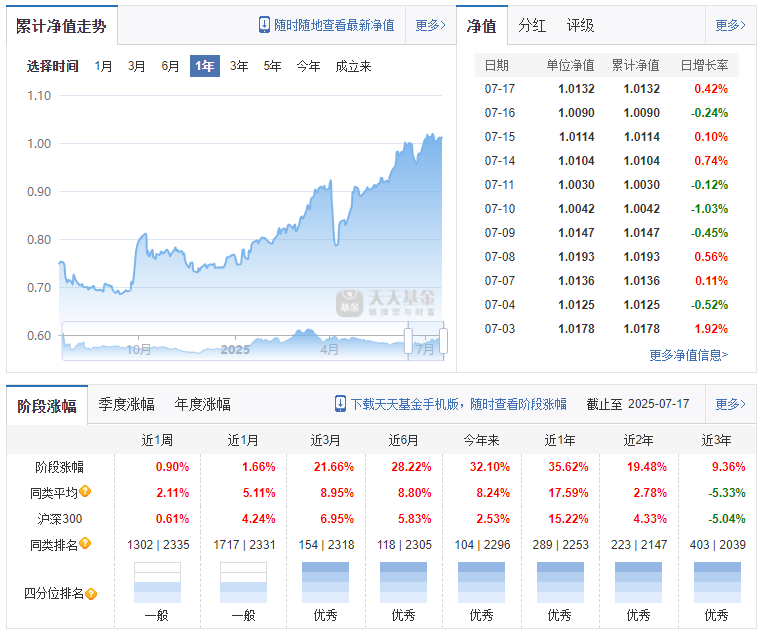
Task: Click the rank 104 | 2296
Action: pyautogui.click(x=483, y=545)
